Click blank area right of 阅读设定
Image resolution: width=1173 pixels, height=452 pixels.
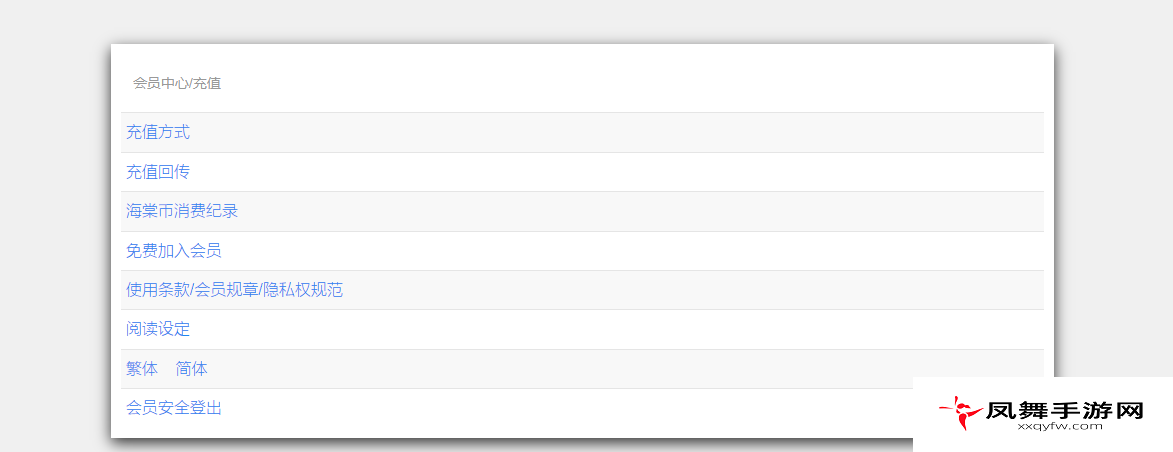(598, 329)
